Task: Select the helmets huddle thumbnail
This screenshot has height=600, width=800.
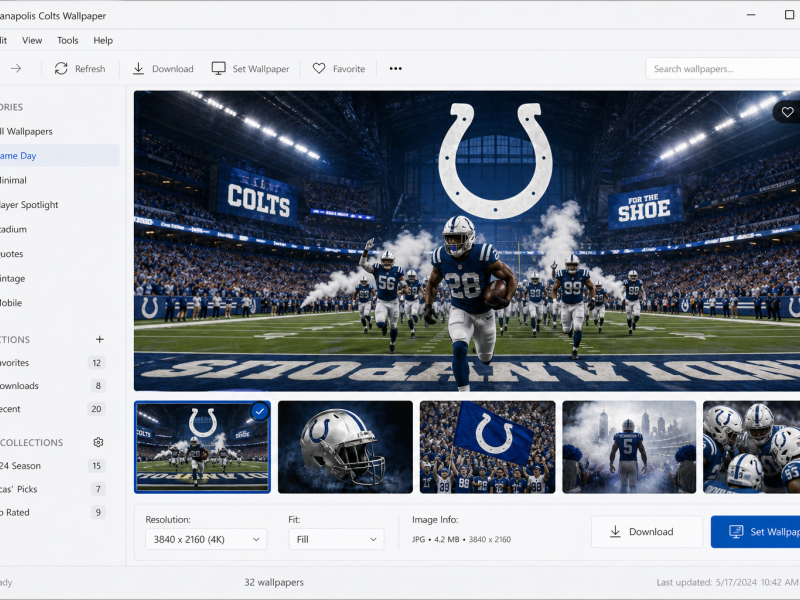Action: (752, 447)
